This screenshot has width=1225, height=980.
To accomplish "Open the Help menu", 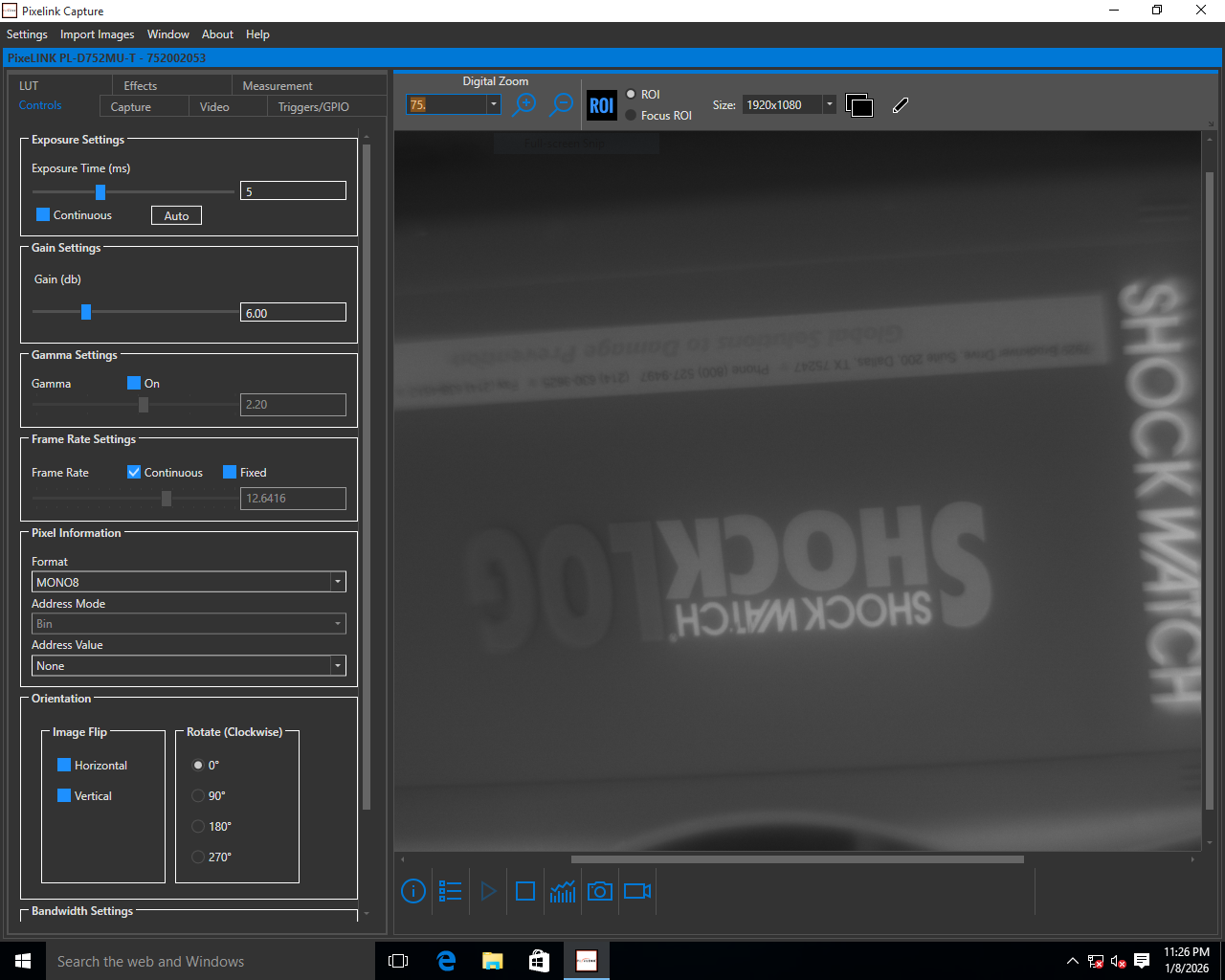I will coord(257,34).
